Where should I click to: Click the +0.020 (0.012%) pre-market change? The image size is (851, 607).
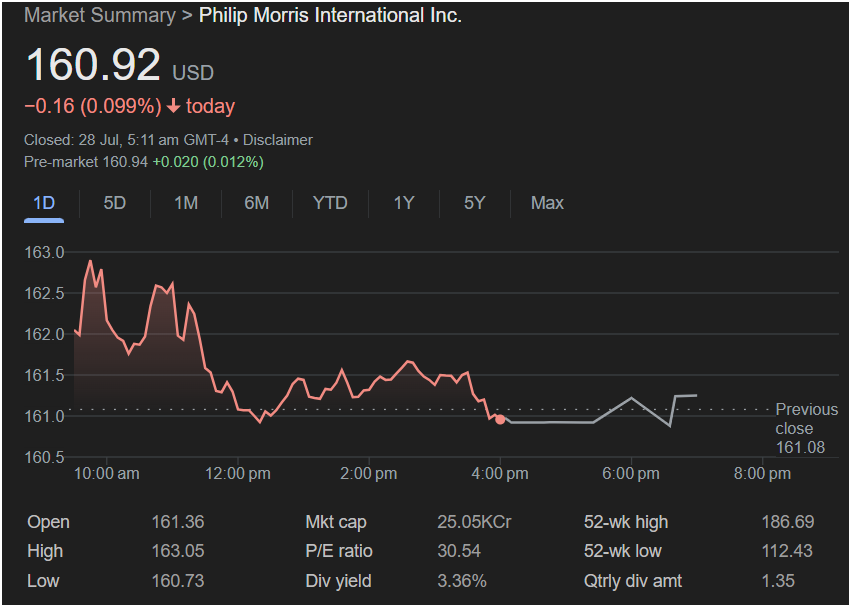[x=208, y=162]
